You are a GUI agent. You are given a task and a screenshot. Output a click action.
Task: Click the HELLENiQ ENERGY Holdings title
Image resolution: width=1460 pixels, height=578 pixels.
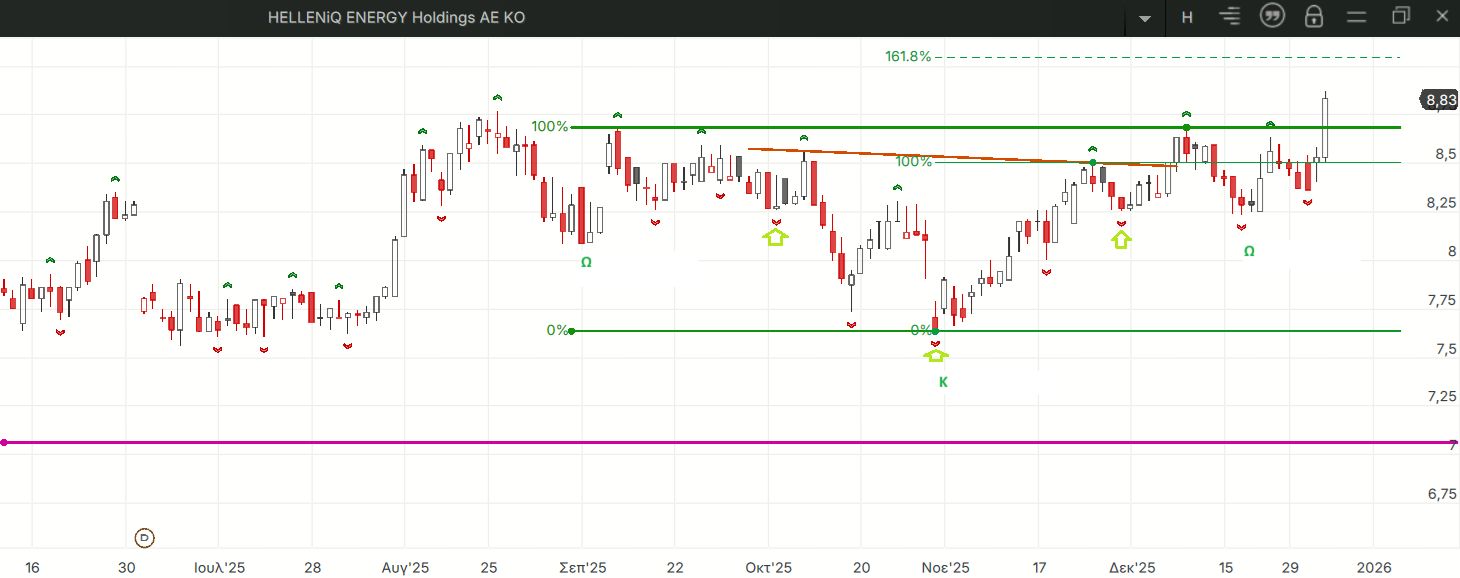(396, 18)
